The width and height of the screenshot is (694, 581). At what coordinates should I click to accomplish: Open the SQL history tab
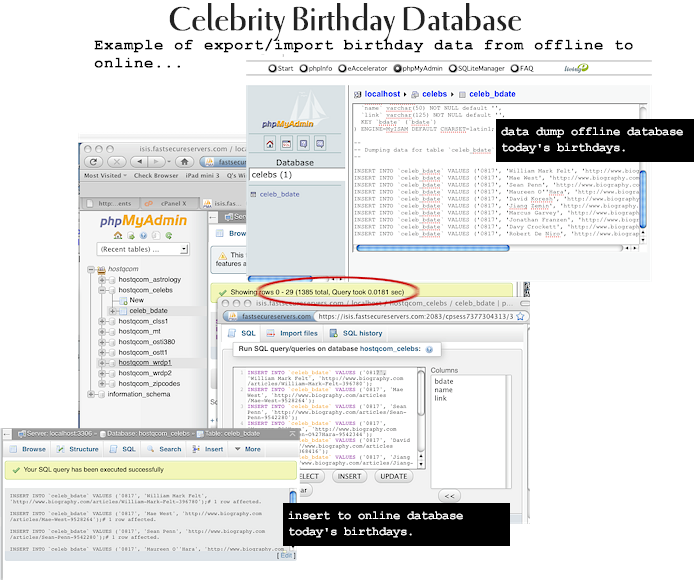point(356,333)
